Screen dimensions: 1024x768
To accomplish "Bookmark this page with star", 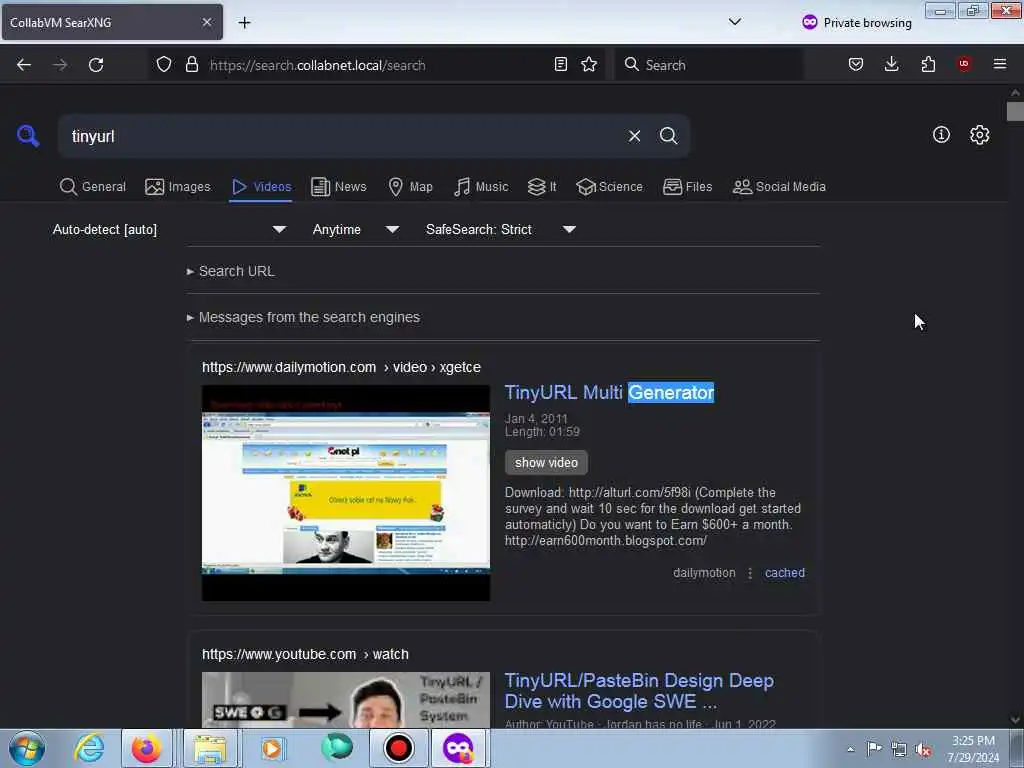I will 589,64.
